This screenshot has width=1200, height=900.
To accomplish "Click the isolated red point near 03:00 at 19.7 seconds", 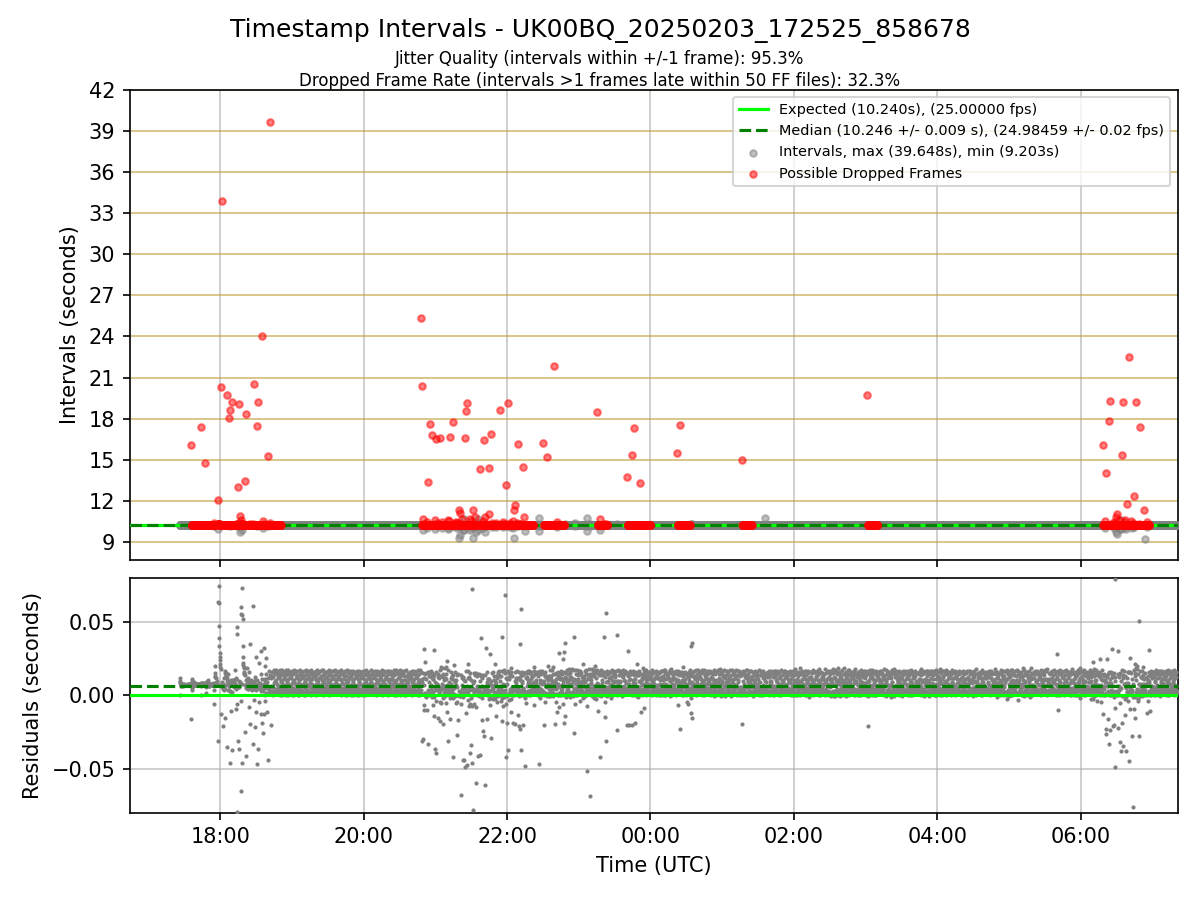I will [867, 395].
